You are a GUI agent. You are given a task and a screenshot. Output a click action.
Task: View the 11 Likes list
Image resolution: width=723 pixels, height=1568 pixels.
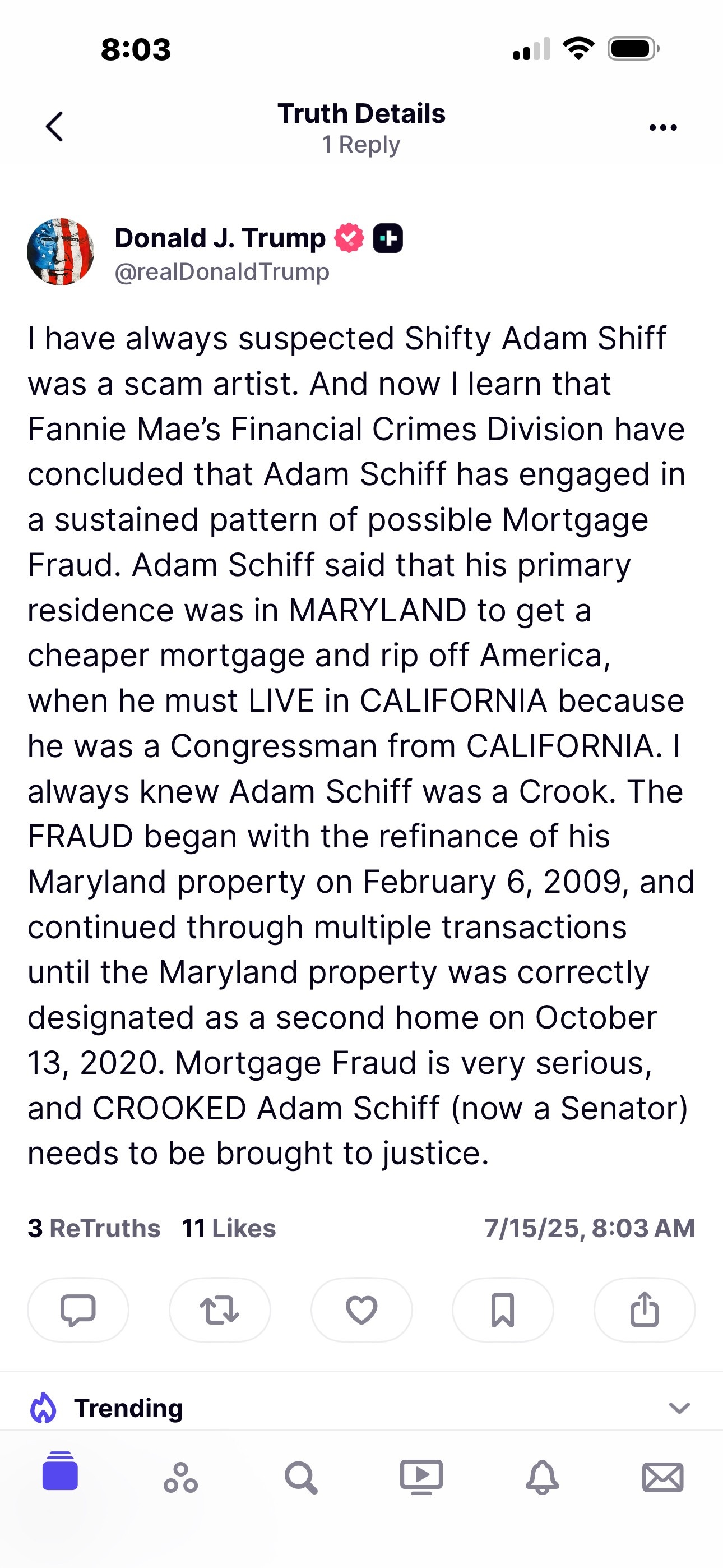coord(229,1228)
